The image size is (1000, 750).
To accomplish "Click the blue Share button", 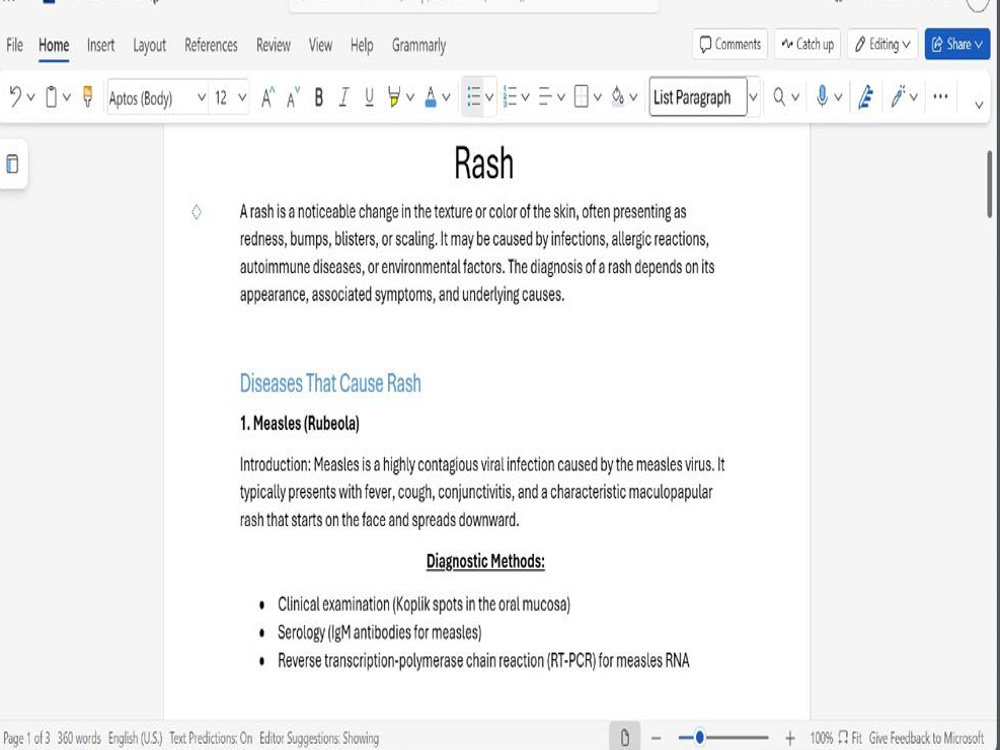I will click(957, 44).
